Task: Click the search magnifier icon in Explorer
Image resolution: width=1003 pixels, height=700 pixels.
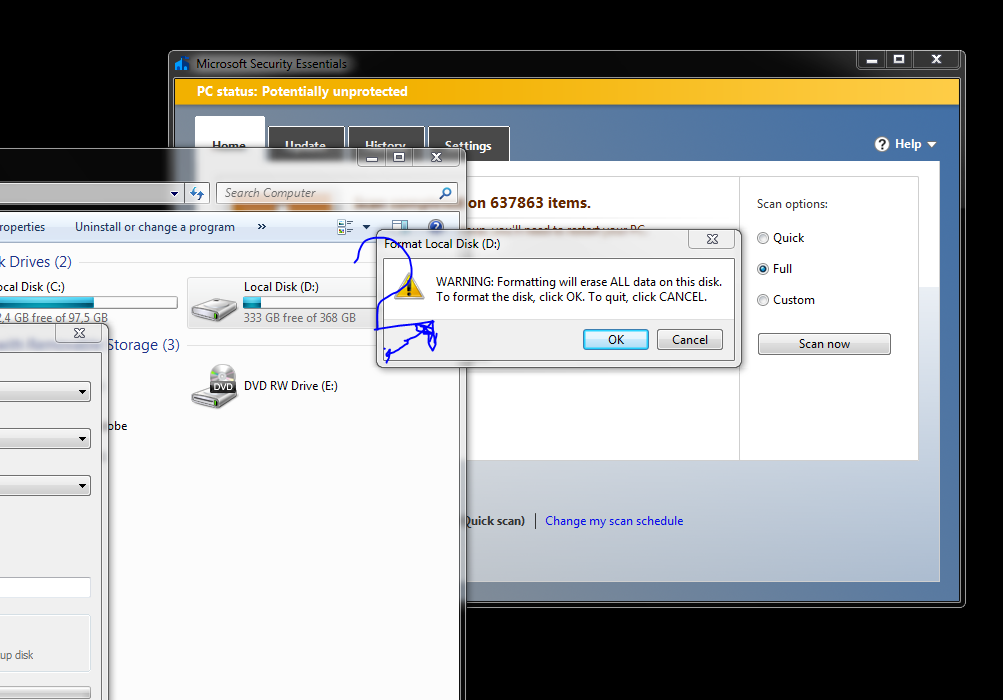Action: 445,193
